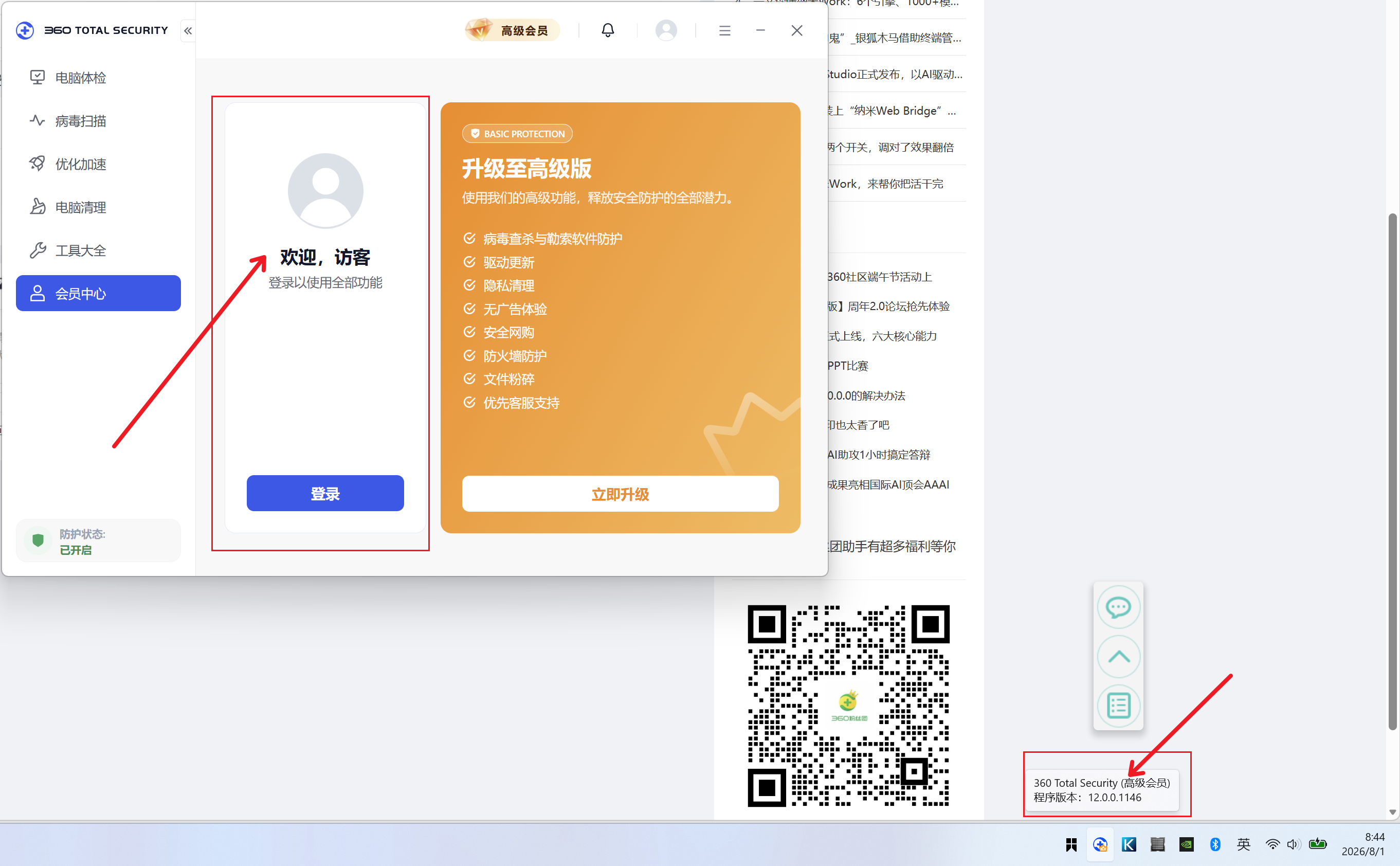Click the blue K tray icon
The width and height of the screenshot is (1400, 866).
pos(1129,845)
